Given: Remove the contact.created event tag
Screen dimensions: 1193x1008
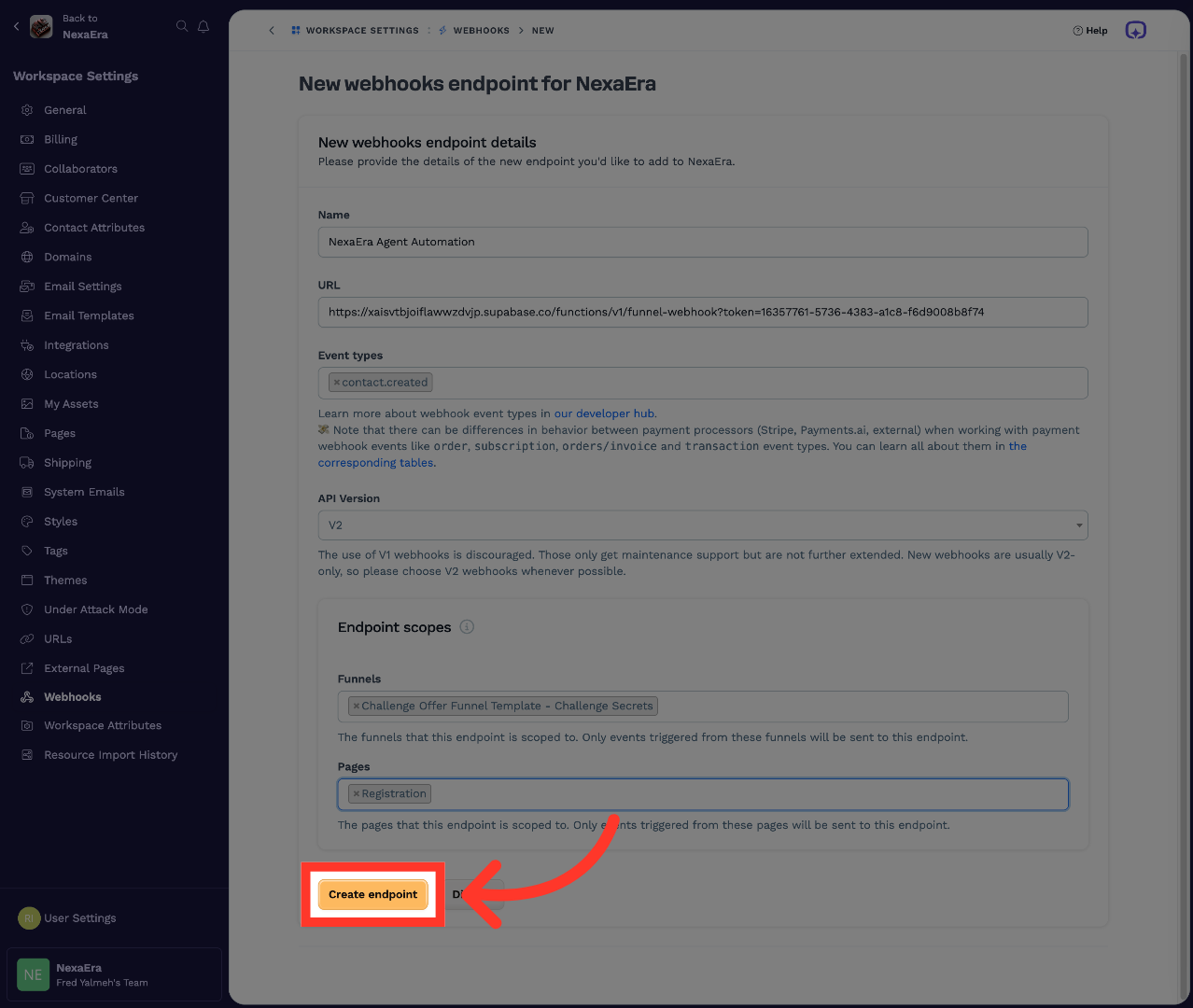Looking at the screenshot, I should point(337,383).
